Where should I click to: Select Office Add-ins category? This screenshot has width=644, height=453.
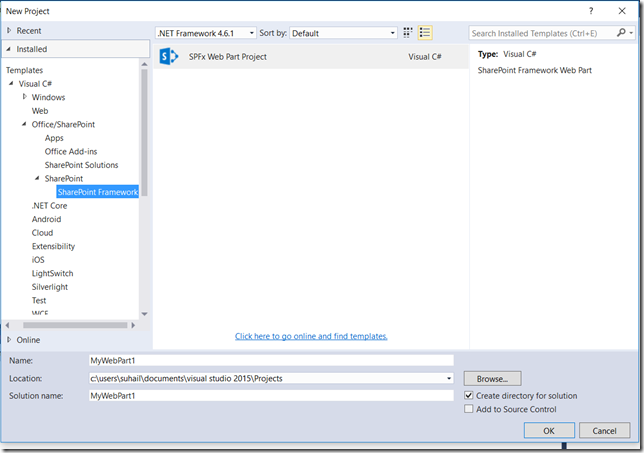coord(71,151)
